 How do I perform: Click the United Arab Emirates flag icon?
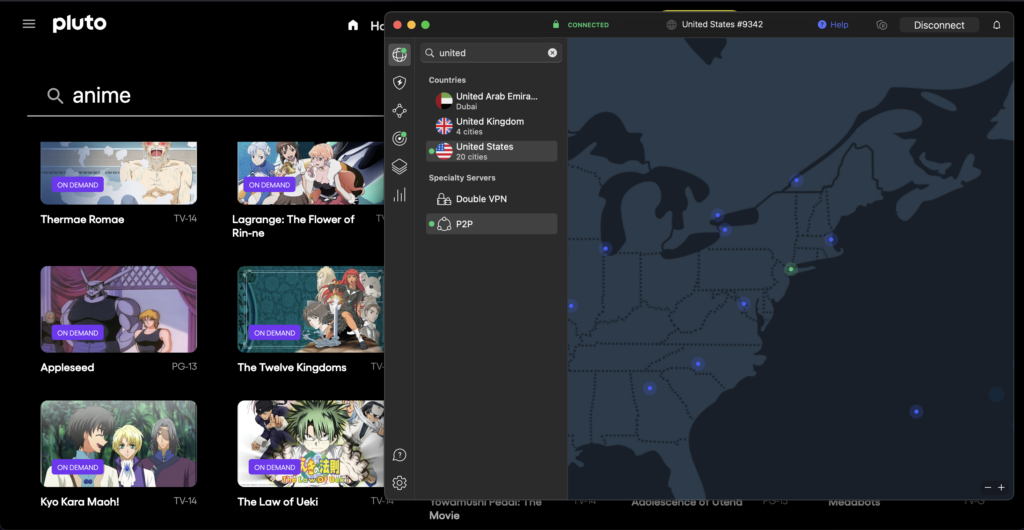pyautogui.click(x=444, y=101)
